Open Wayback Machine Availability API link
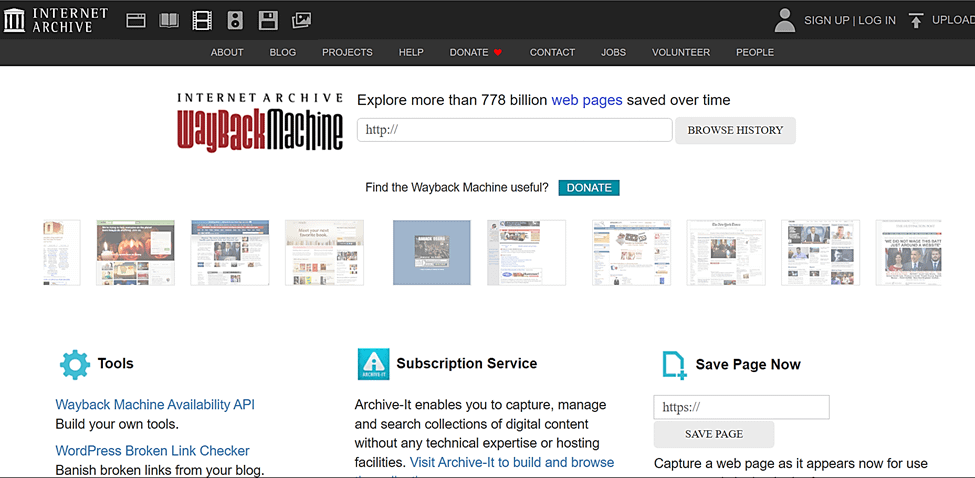Screen dimensions: 975x478 pyautogui.click(x=155, y=405)
